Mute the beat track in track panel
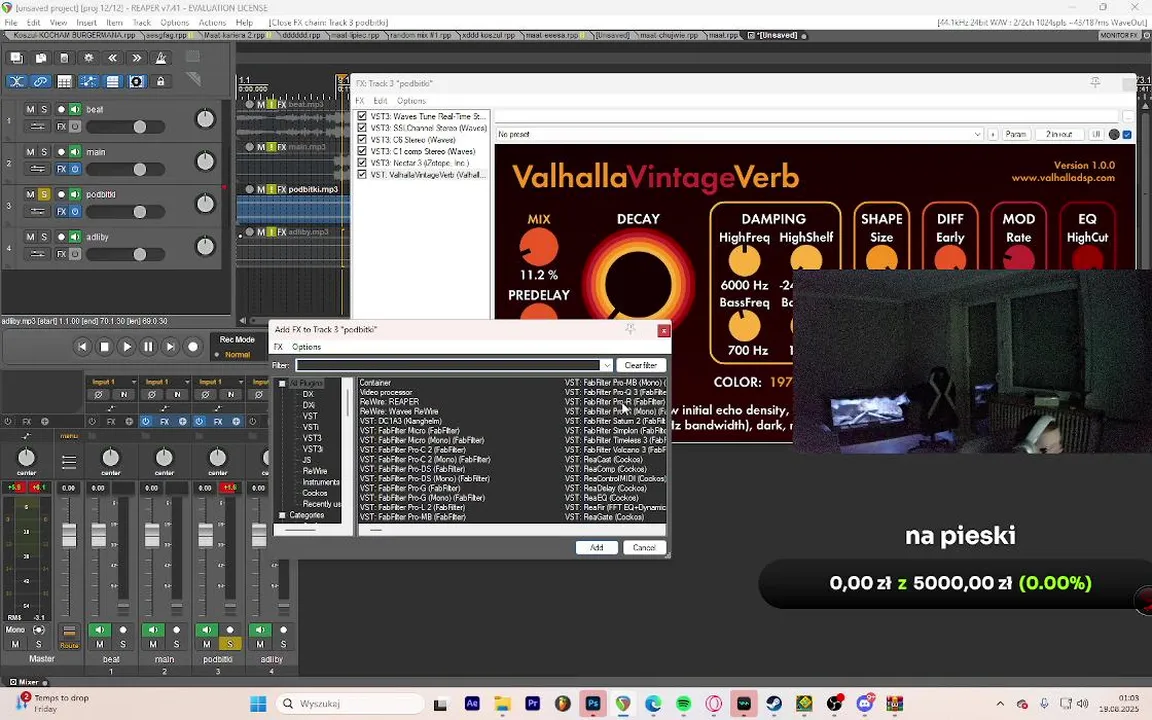The height and width of the screenshot is (720, 1152). click(30, 109)
